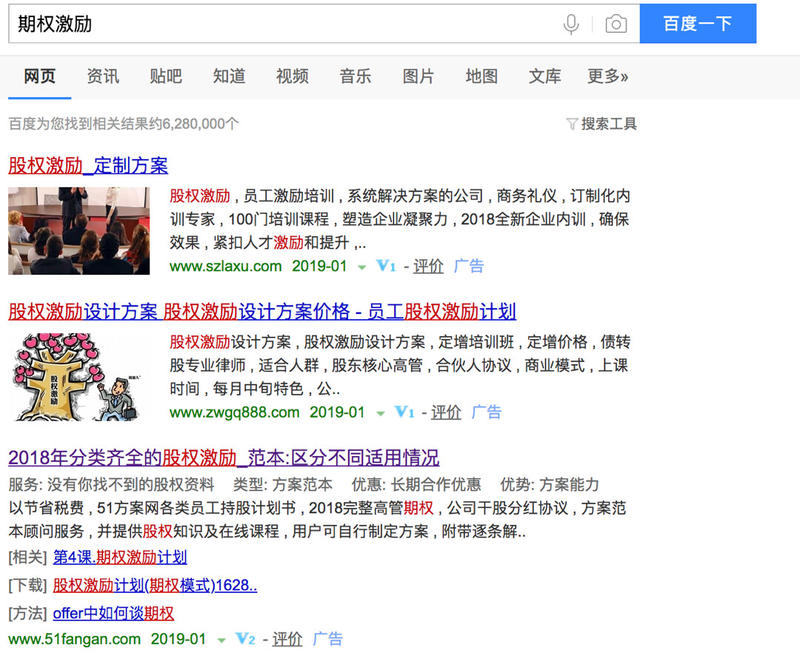Open the 股权激励计划(期权模式) download link
This screenshot has width=800, height=656.
(155, 584)
